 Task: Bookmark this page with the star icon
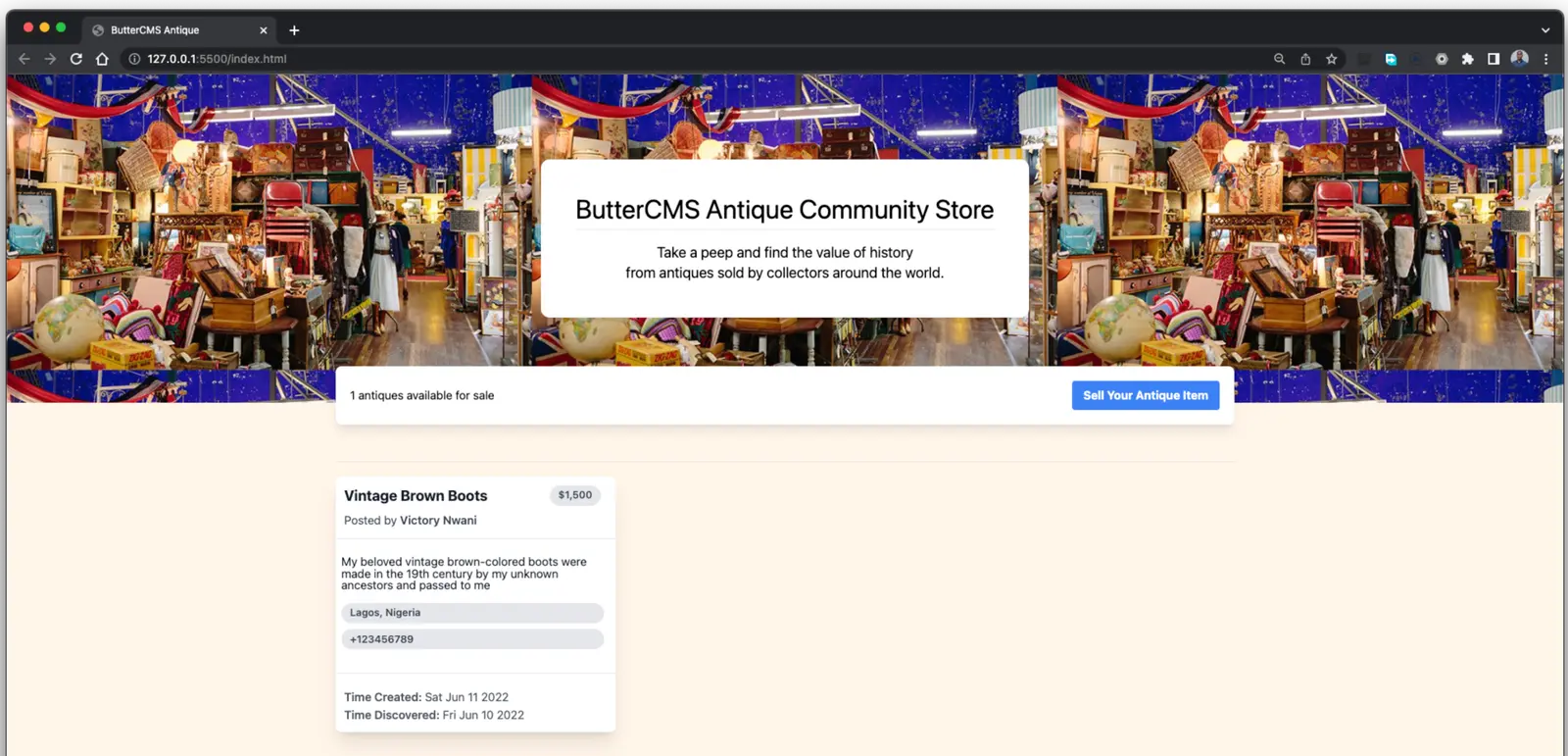pos(1332,59)
